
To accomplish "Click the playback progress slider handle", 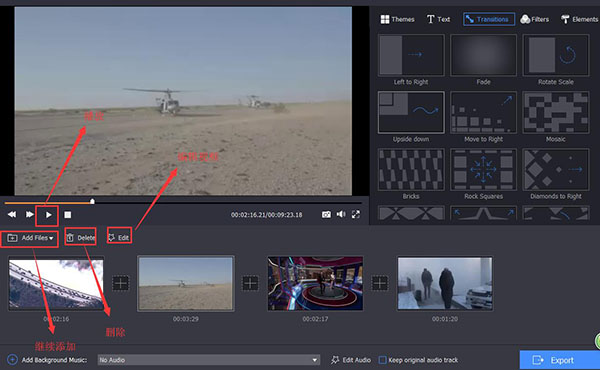I will click(x=92, y=201).
